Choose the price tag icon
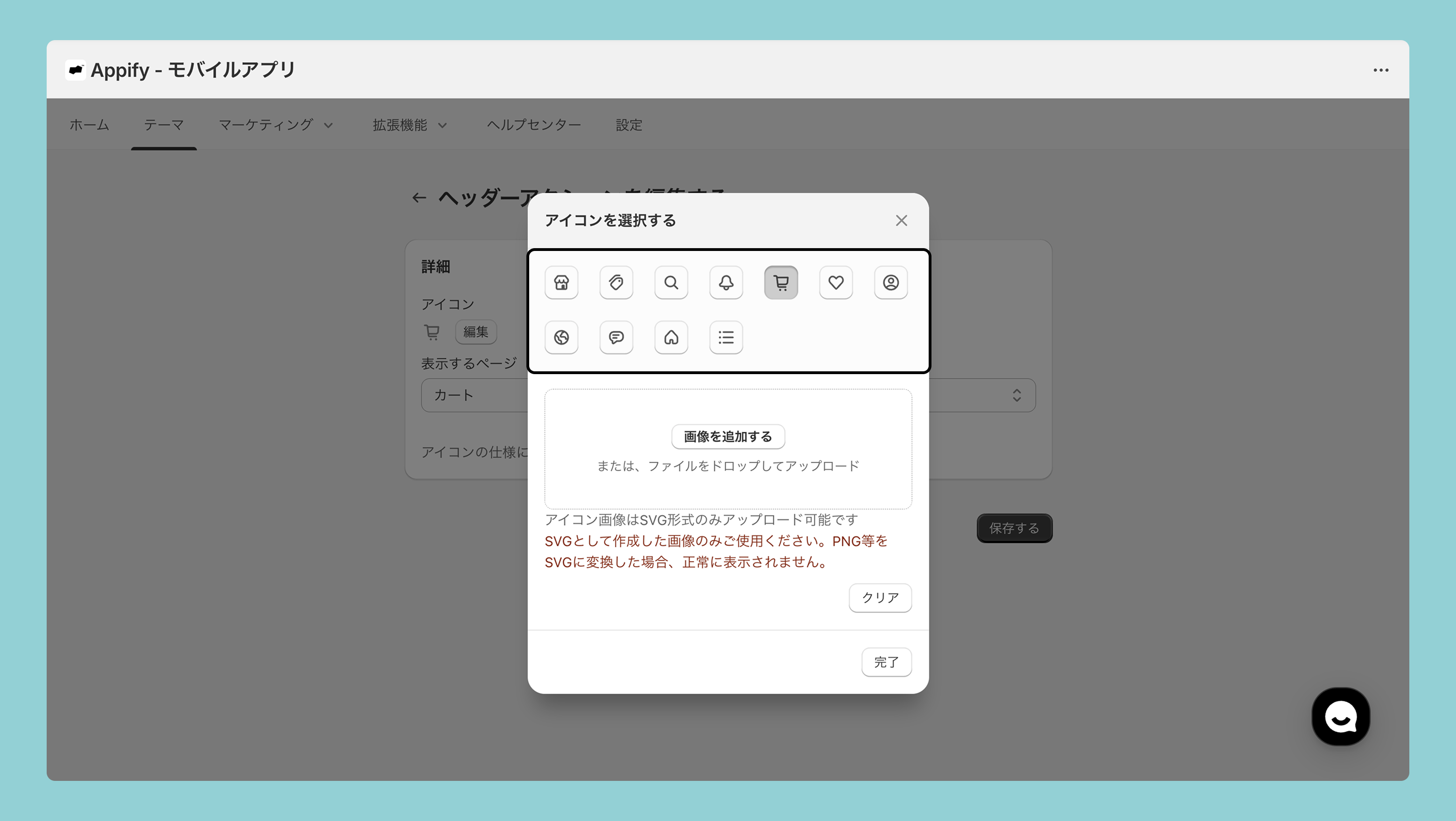Image resolution: width=1456 pixels, height=821 pixels. click(x=616, y=283)
